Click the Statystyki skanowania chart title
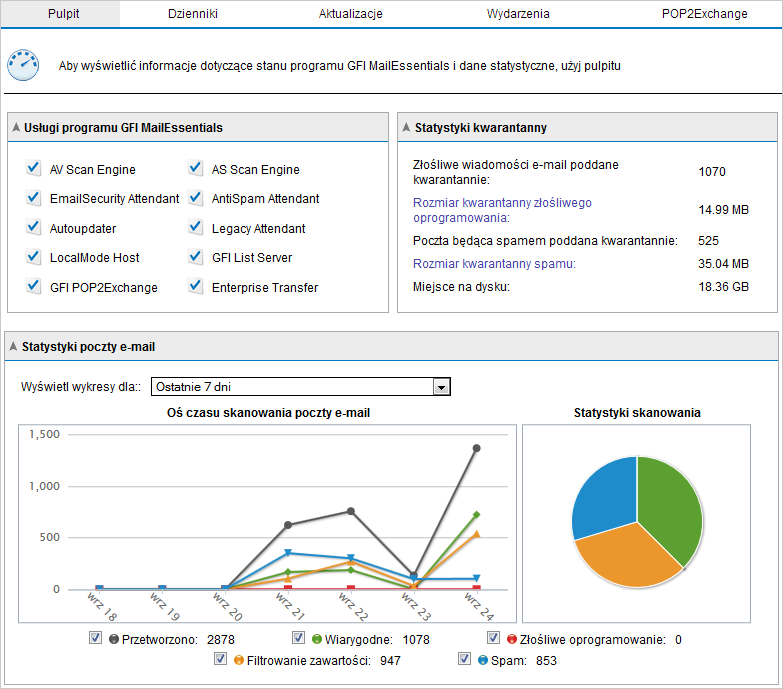 tap(637, 413)
